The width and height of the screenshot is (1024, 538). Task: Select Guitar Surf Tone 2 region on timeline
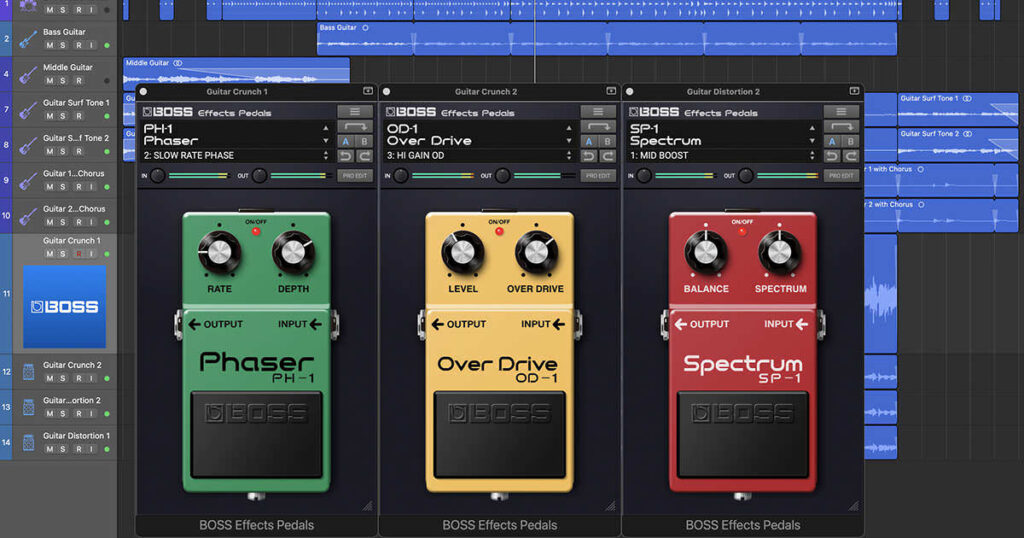pyautogui.click(x=958, y=144)
